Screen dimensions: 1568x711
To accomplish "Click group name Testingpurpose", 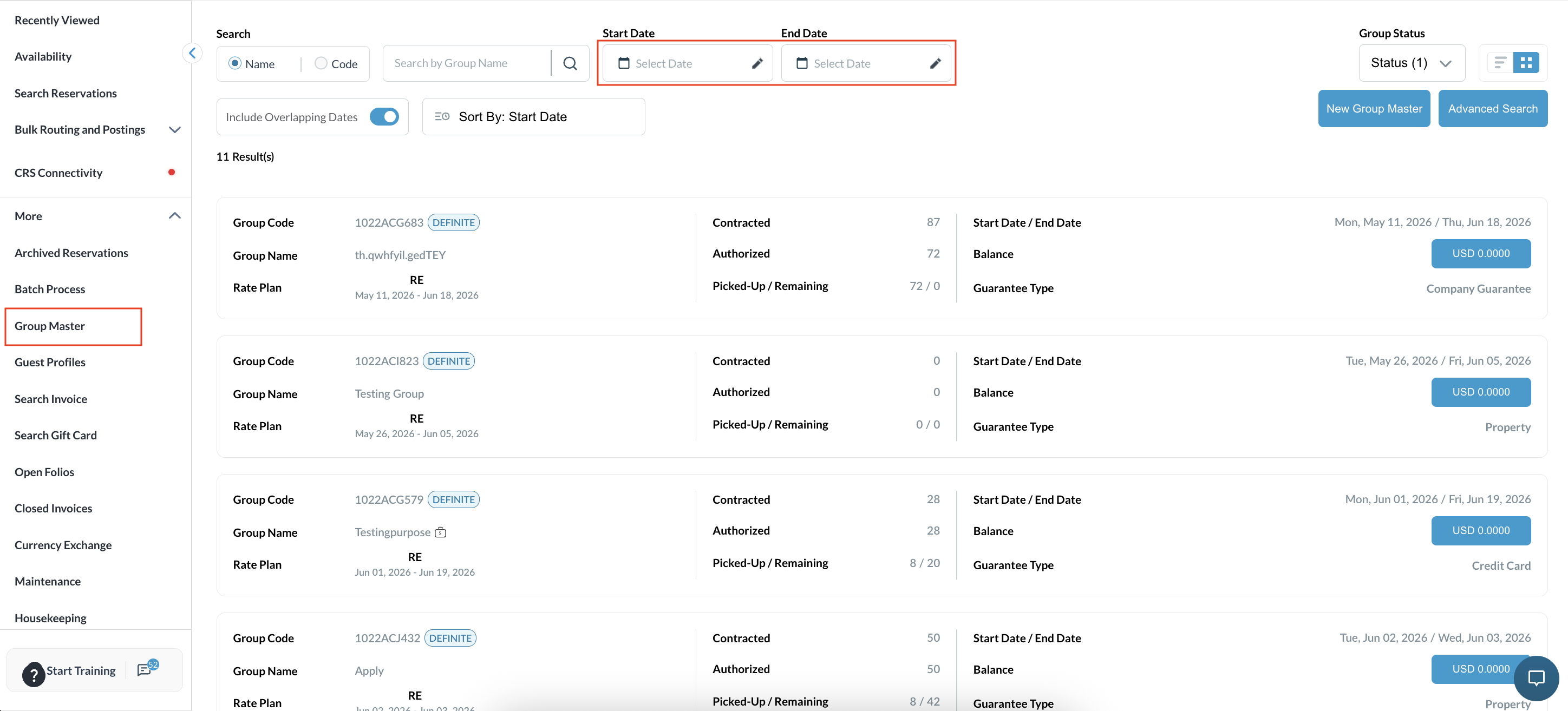I will (x=393, y=533).
